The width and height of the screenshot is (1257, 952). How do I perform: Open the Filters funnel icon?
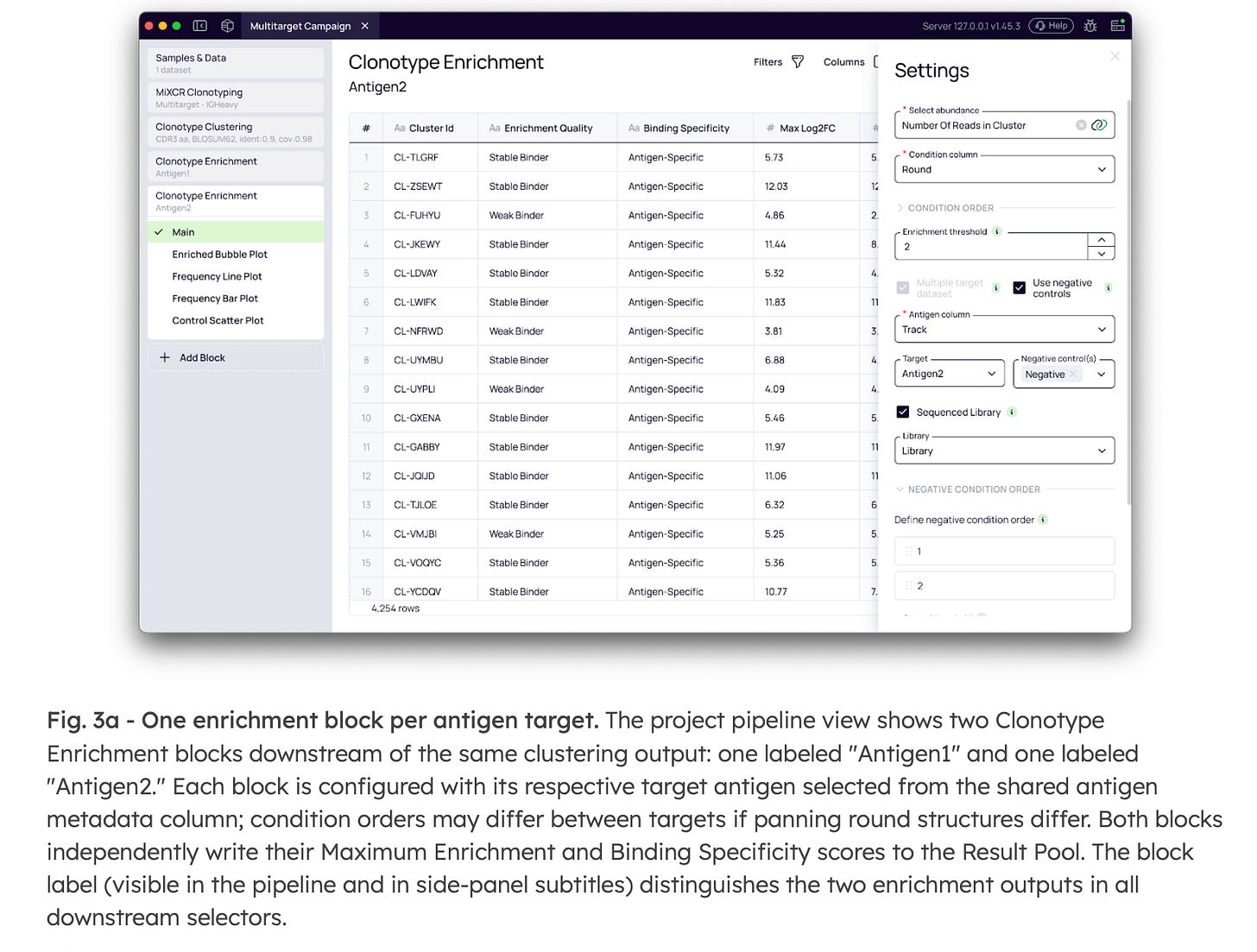tap(798, 62)
